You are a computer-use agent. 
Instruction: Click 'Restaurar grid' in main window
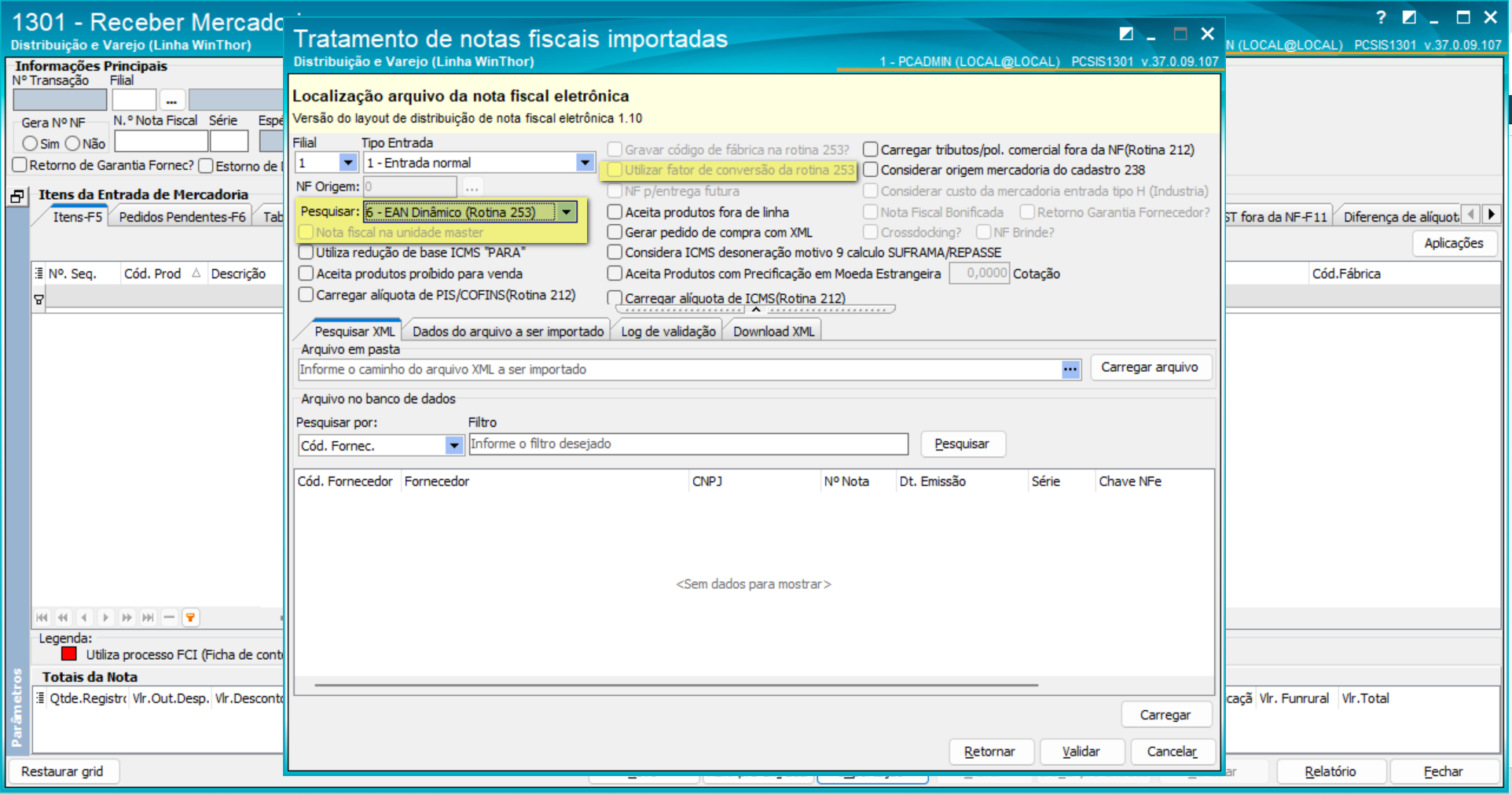(63, 771)
